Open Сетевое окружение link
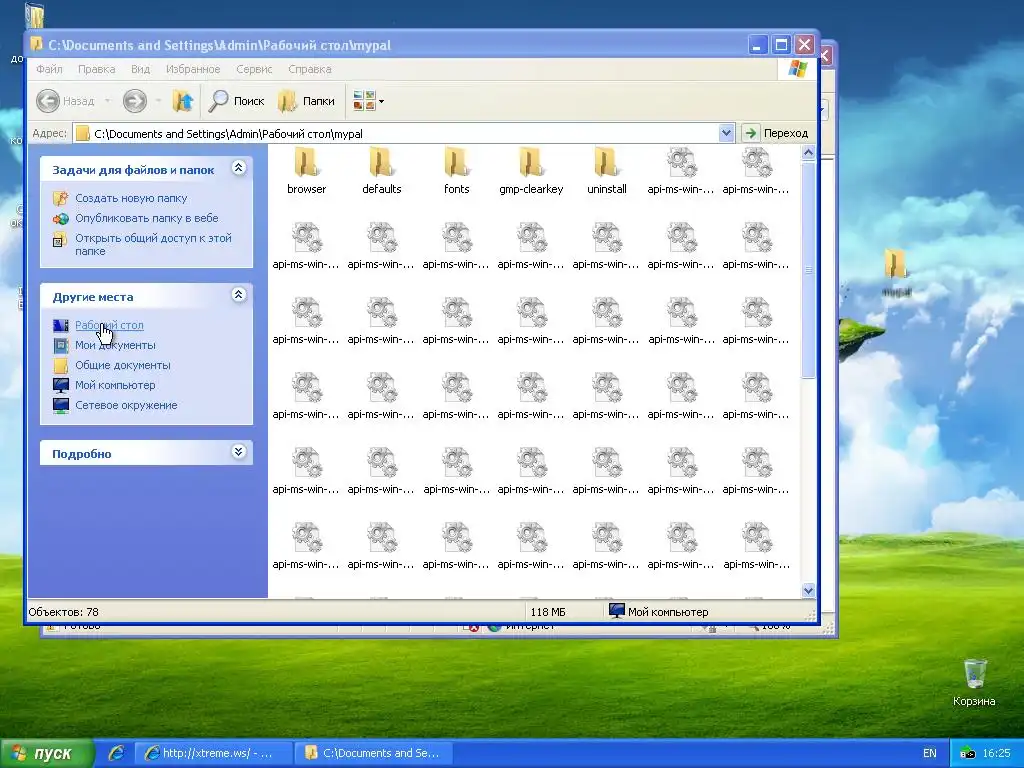This screenshot has width=1024, height=768. (x=126, y=405)
